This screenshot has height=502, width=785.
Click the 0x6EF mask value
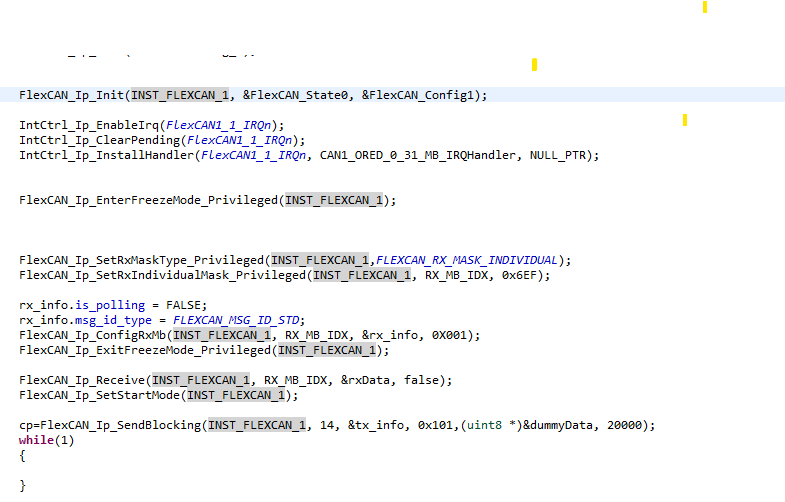519,275
